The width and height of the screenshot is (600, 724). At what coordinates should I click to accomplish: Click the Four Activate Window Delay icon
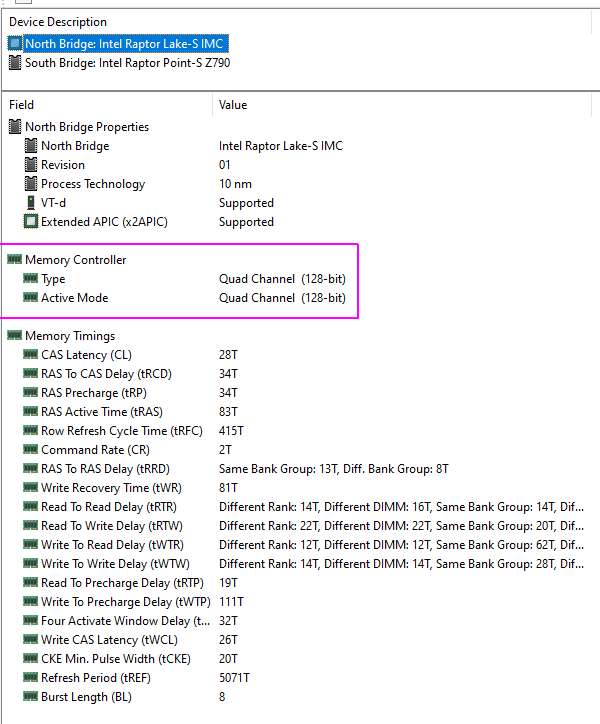pos(30,620)
